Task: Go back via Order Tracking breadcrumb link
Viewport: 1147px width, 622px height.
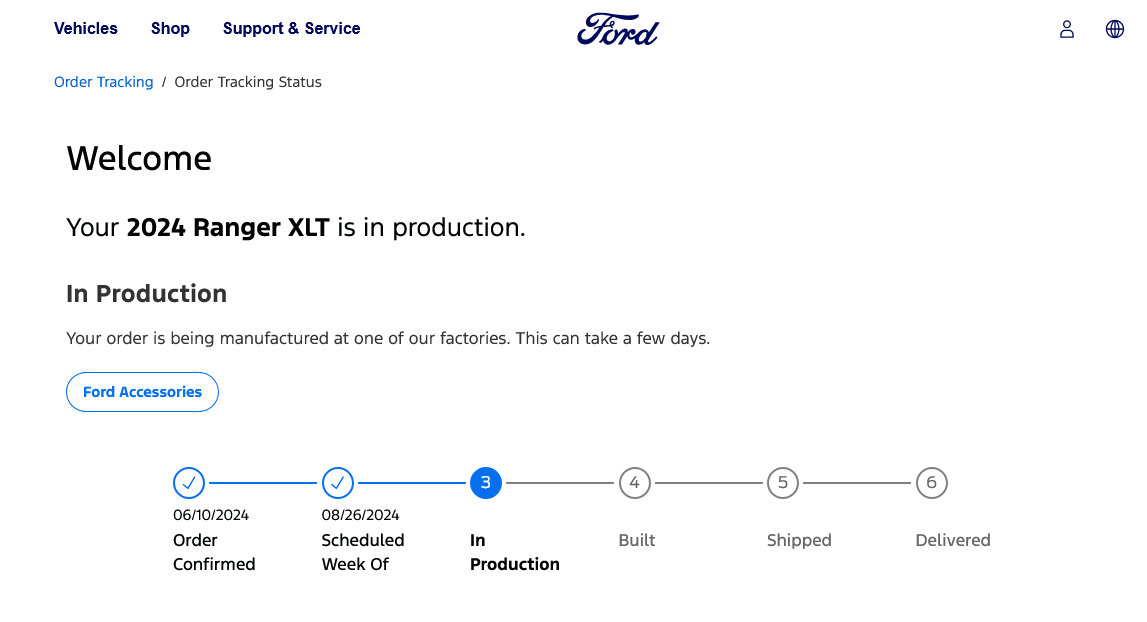Action: (103, 82)
